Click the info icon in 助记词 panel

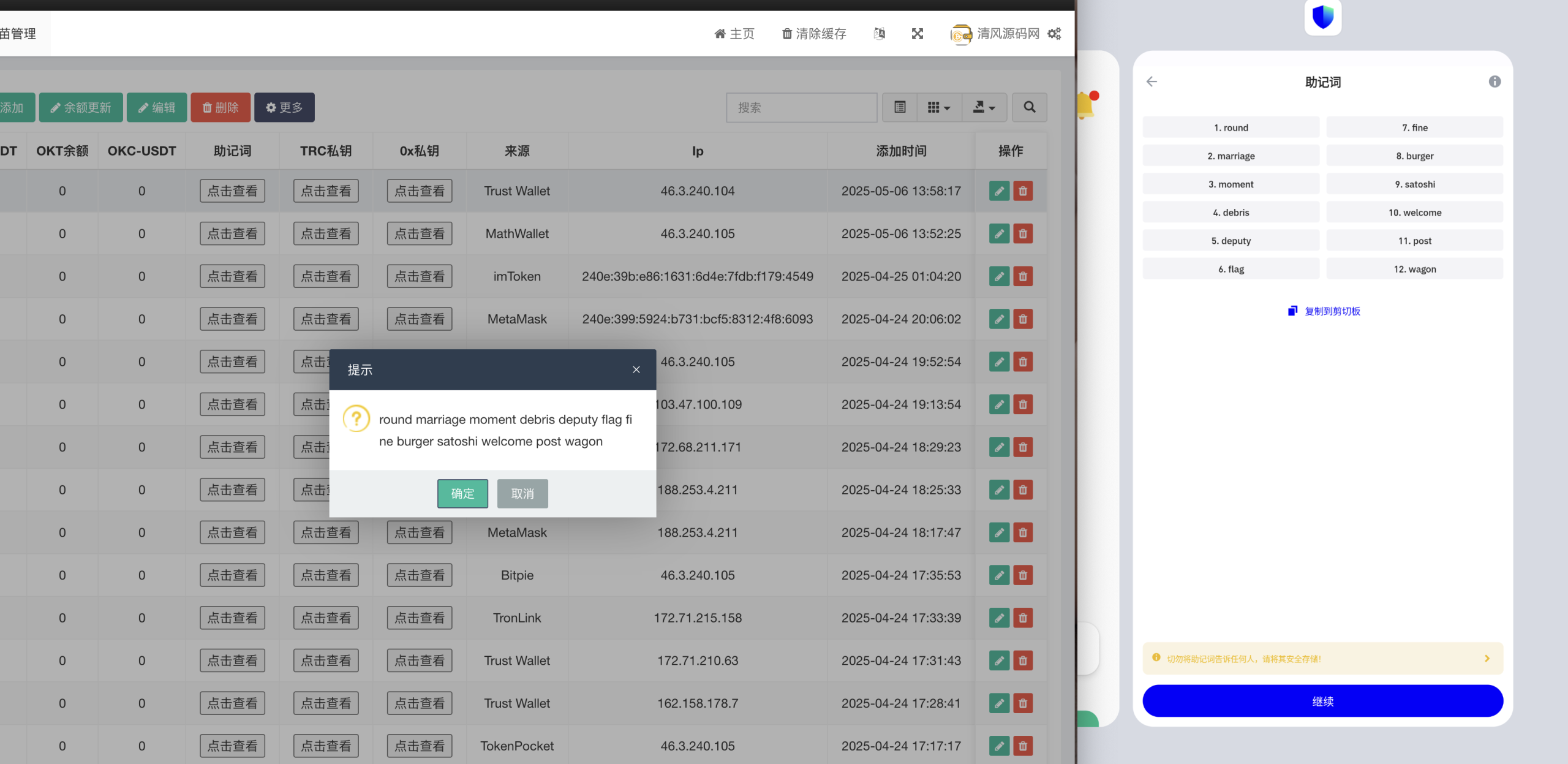(1494, 81)
